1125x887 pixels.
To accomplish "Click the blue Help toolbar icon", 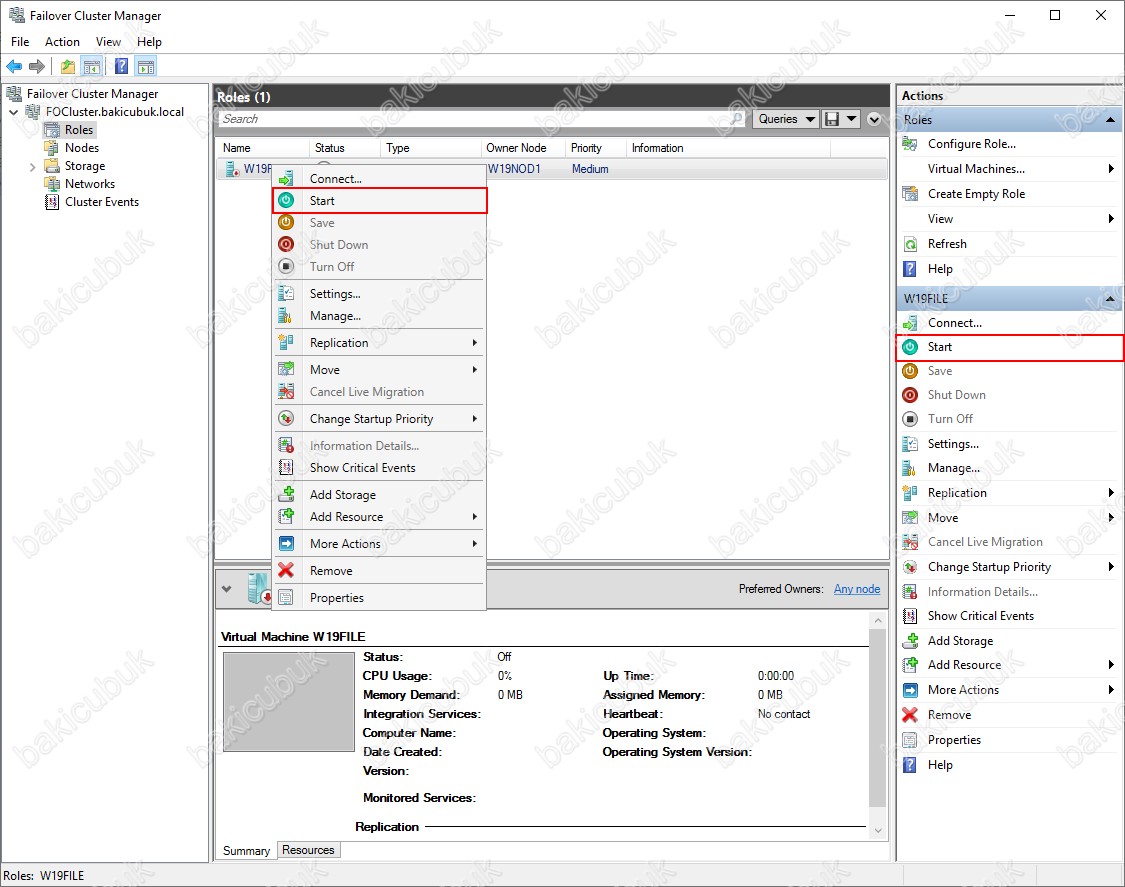I will click(x=122, y=67).
